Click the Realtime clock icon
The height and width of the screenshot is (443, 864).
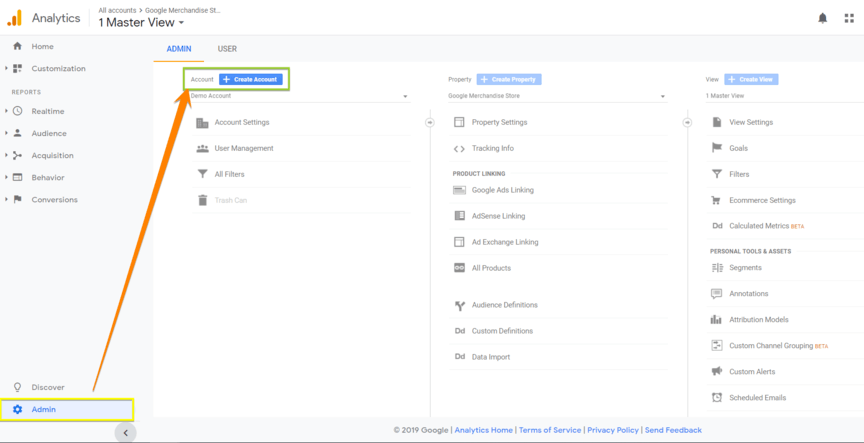coord(18,111)
